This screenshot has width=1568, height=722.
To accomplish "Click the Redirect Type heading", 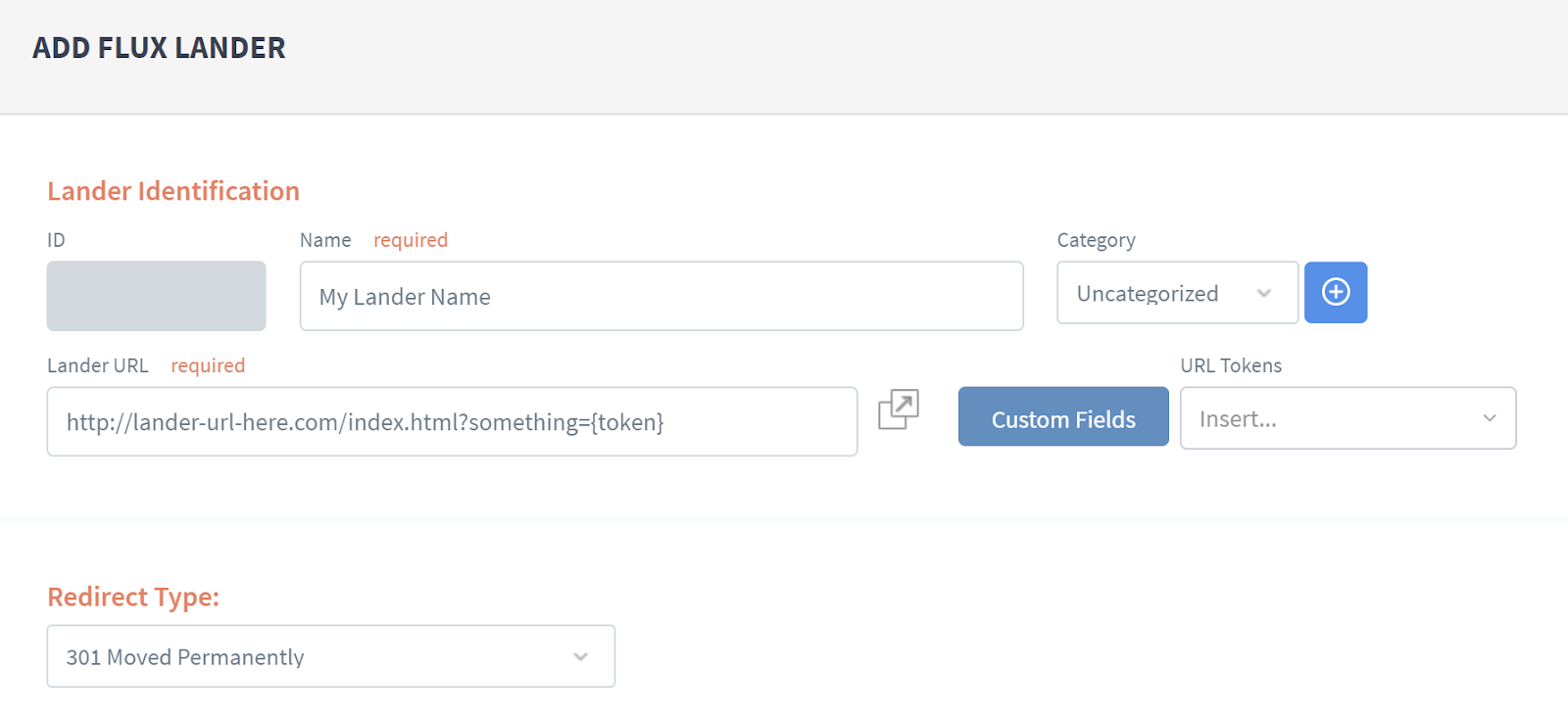I will (x=133, y=597).
